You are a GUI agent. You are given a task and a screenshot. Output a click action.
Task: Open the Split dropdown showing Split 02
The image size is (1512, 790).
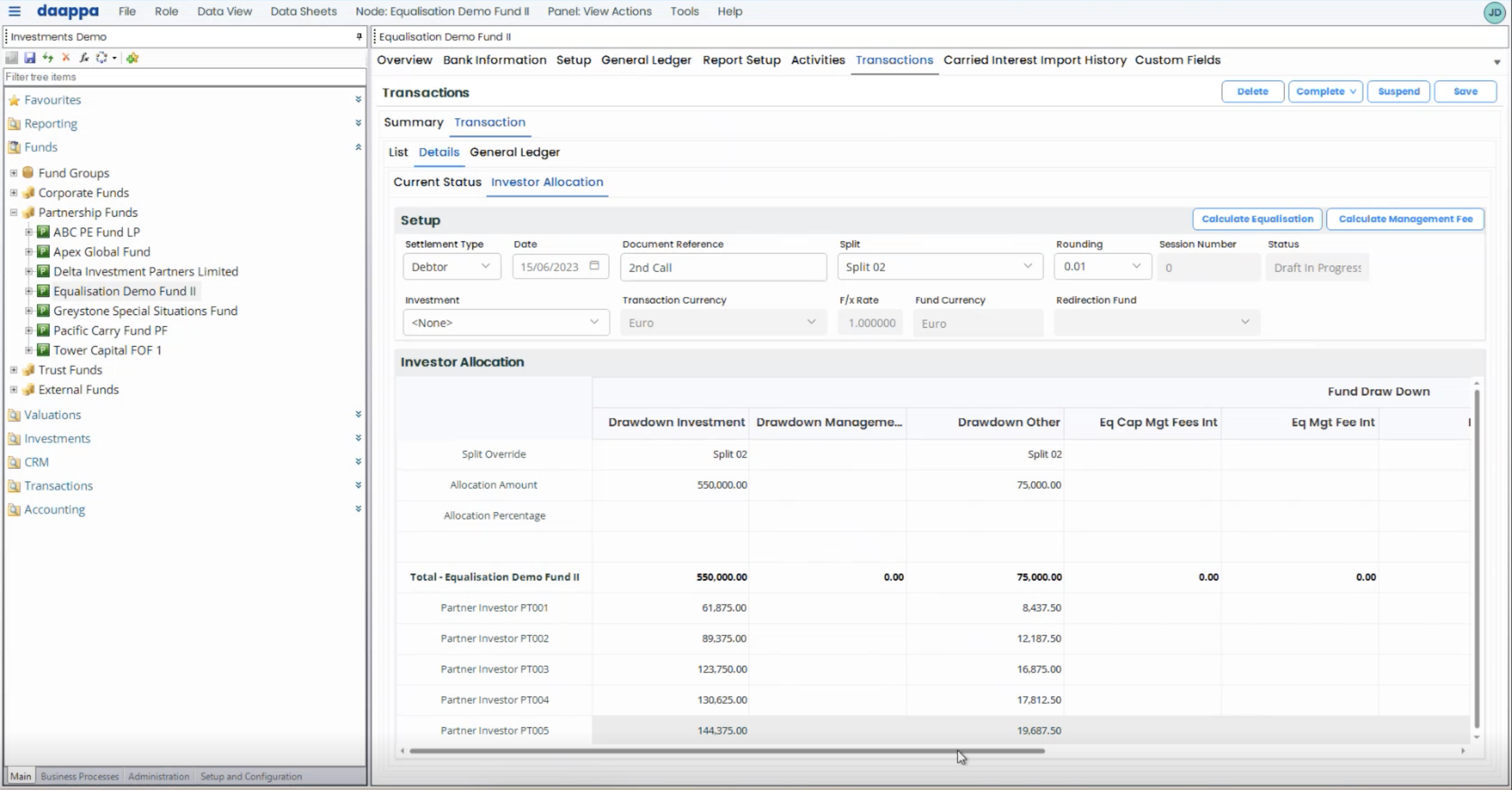point(940,267)
